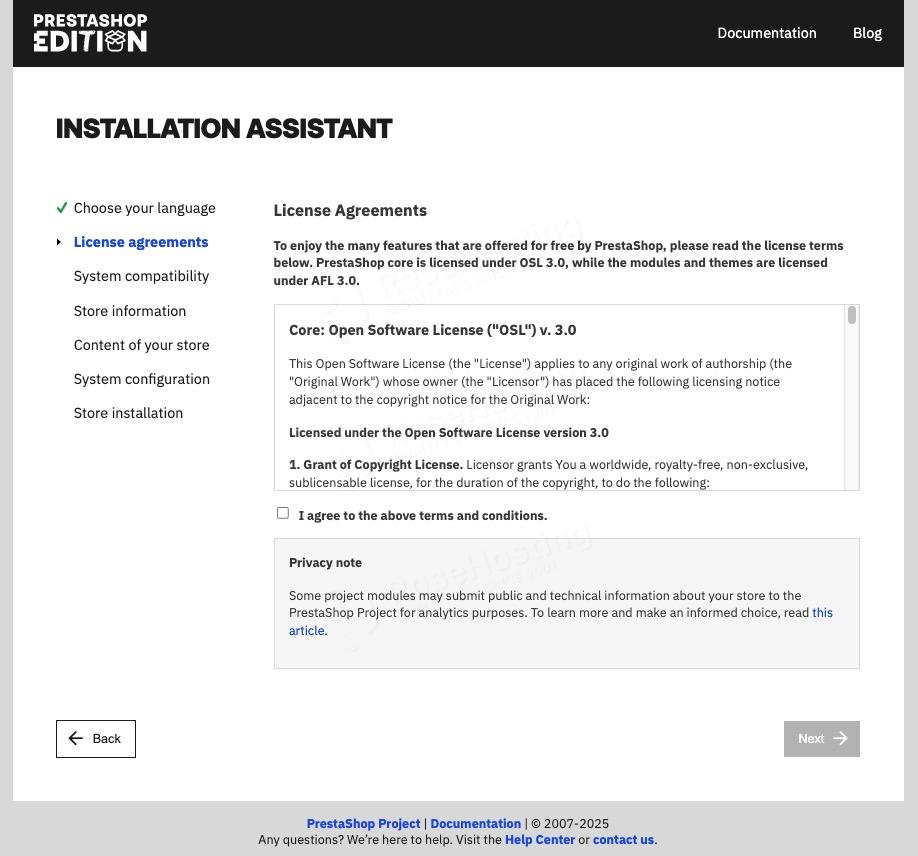Open the contact us link
This screenshot has height=856, width=918.
(x=623, y=840)
